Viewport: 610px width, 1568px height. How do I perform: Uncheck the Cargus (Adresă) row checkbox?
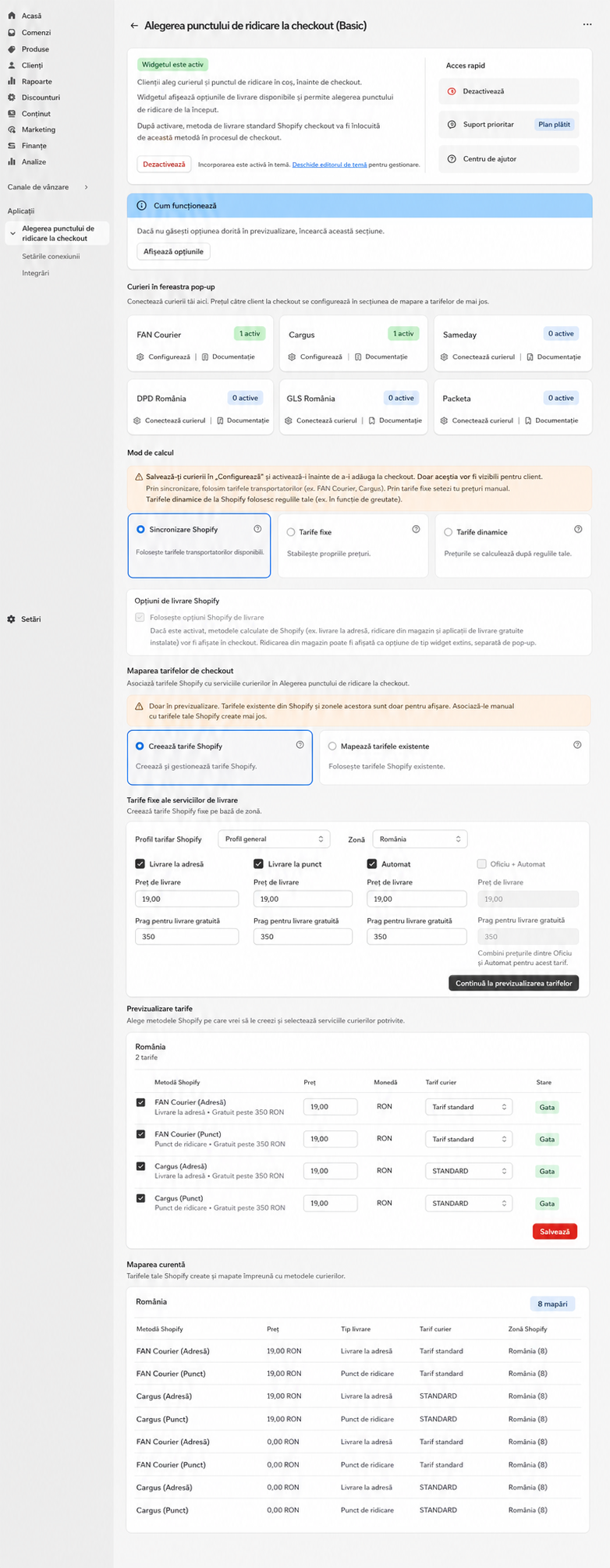pos(141,1166)
